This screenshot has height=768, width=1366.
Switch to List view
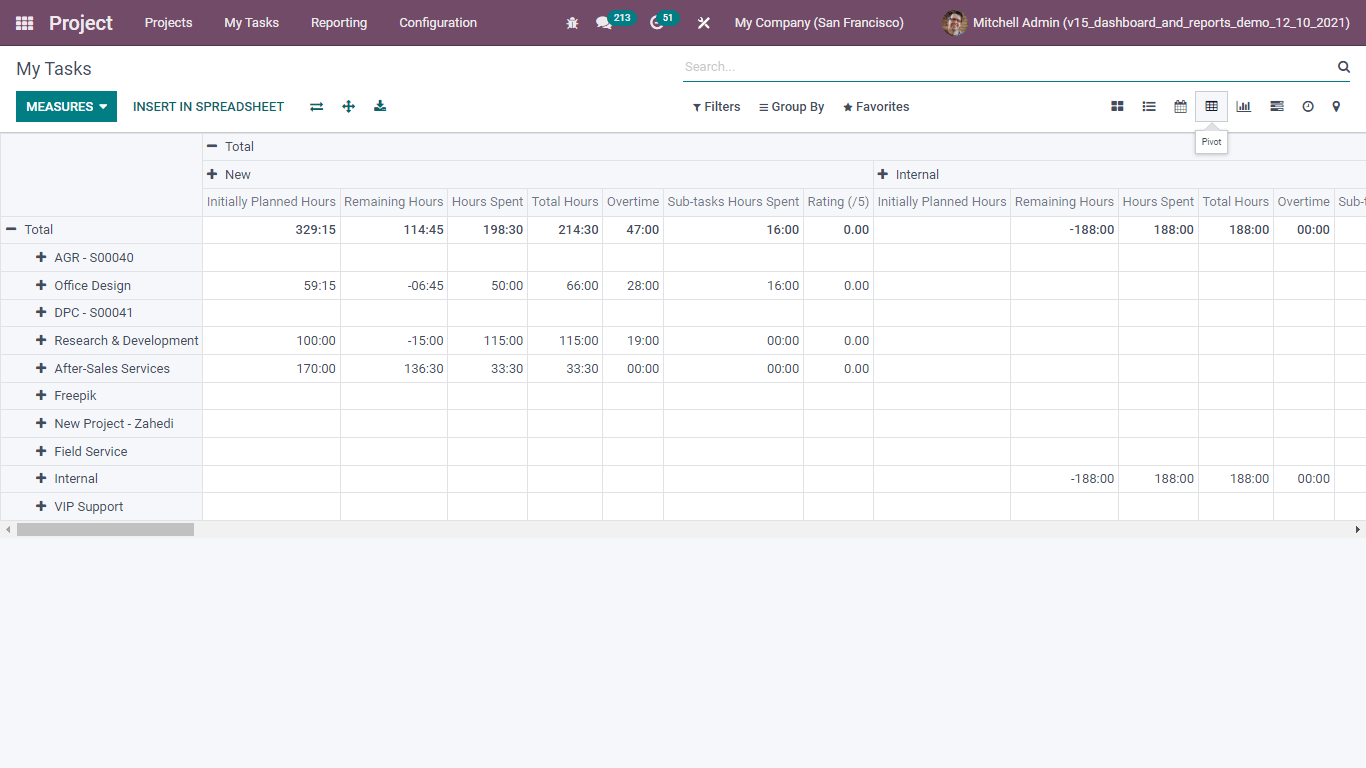click(1149, 106)
